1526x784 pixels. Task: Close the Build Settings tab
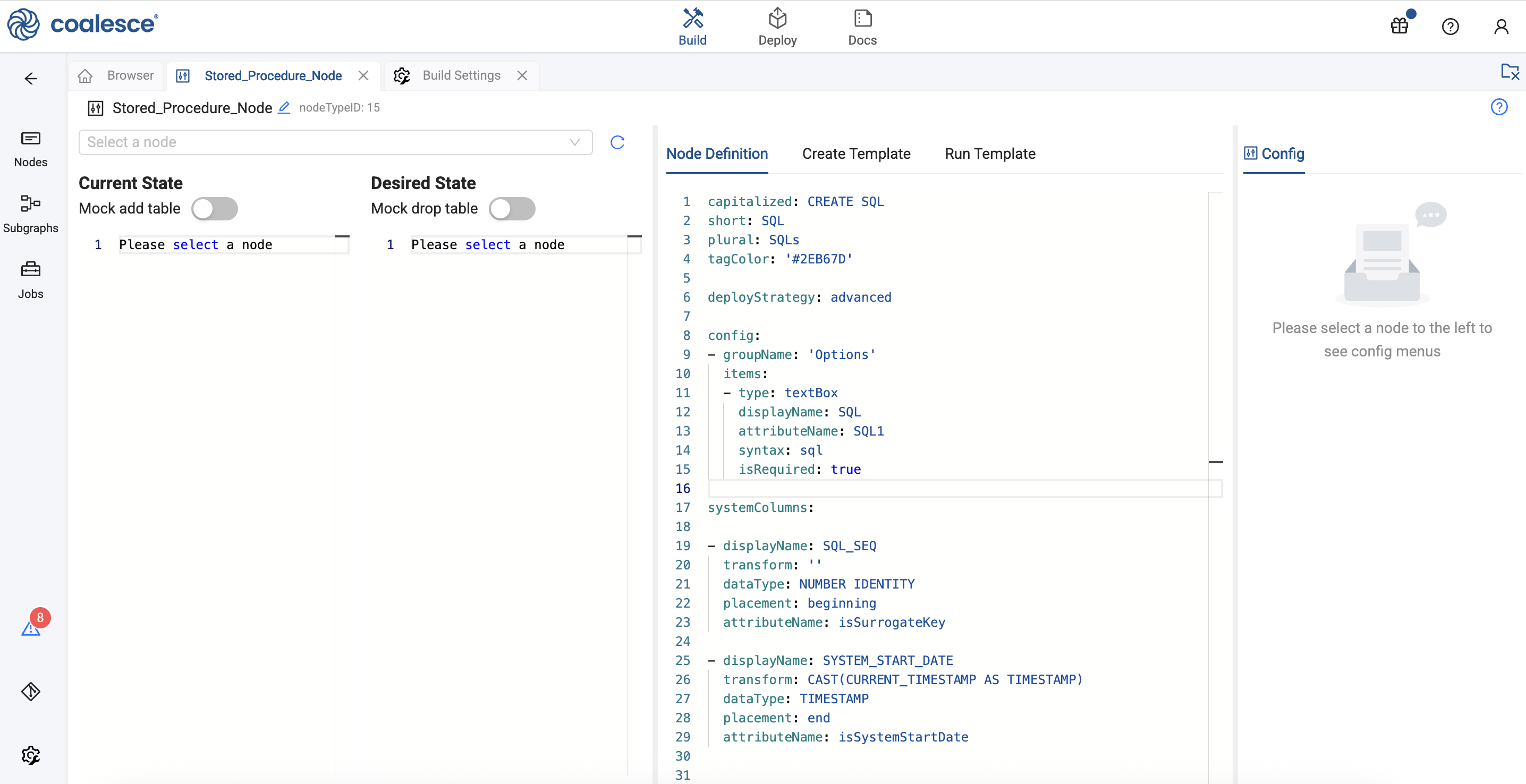tap(522, 76)
